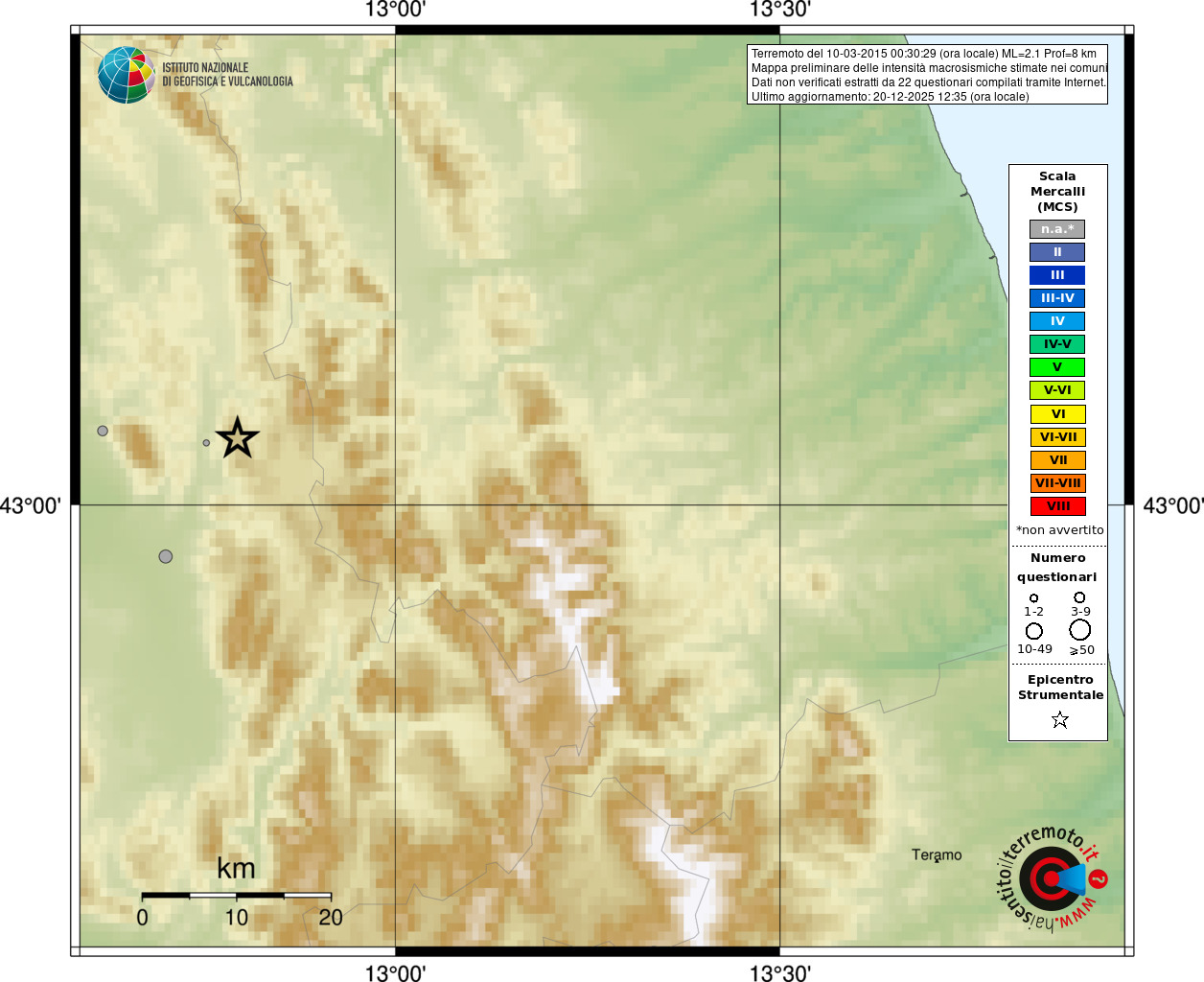Screen dimensions: 1204x982
Task: Click the small gray circle beside the epicenter star
Action: 206,443
